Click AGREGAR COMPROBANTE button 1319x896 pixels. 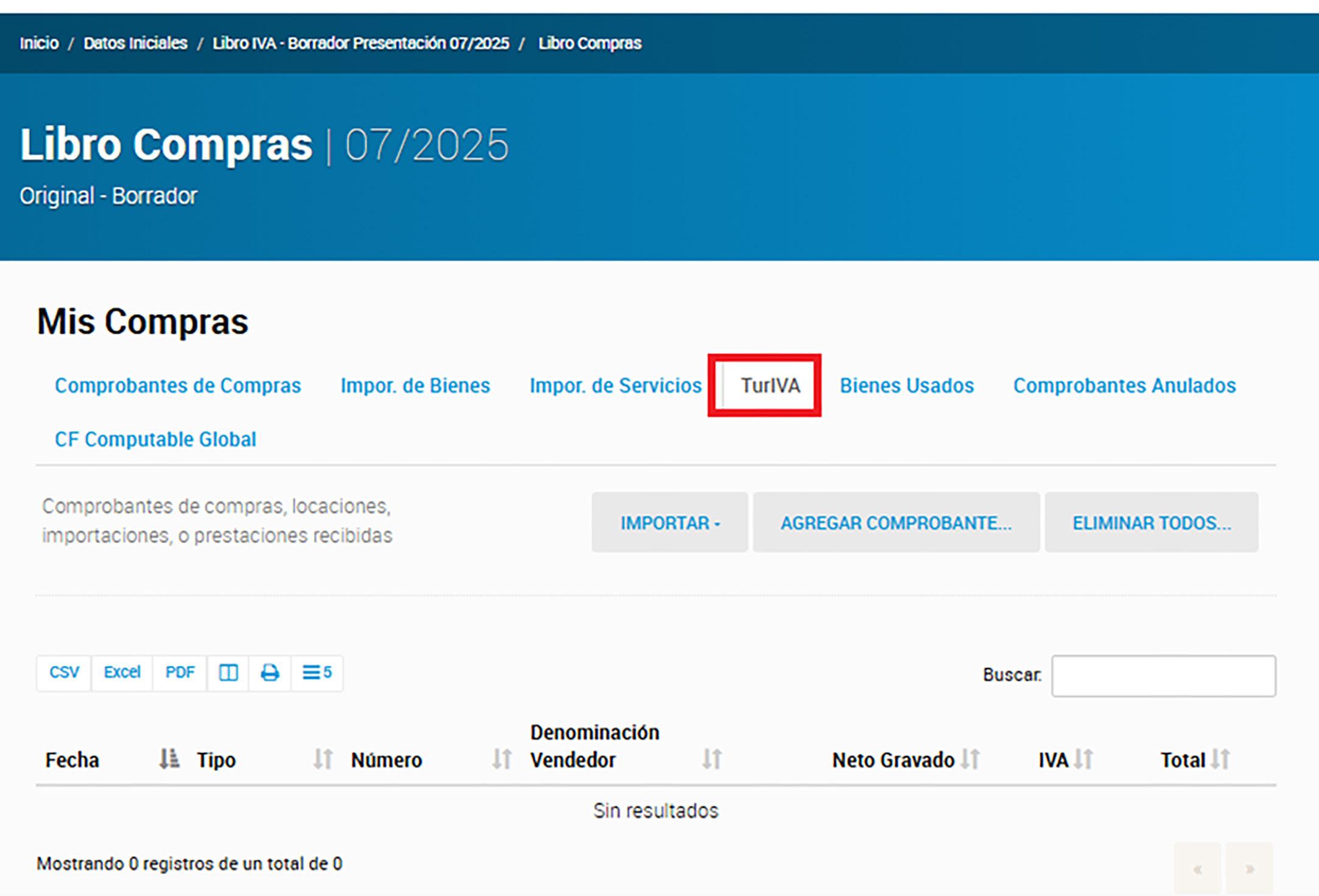896,523
